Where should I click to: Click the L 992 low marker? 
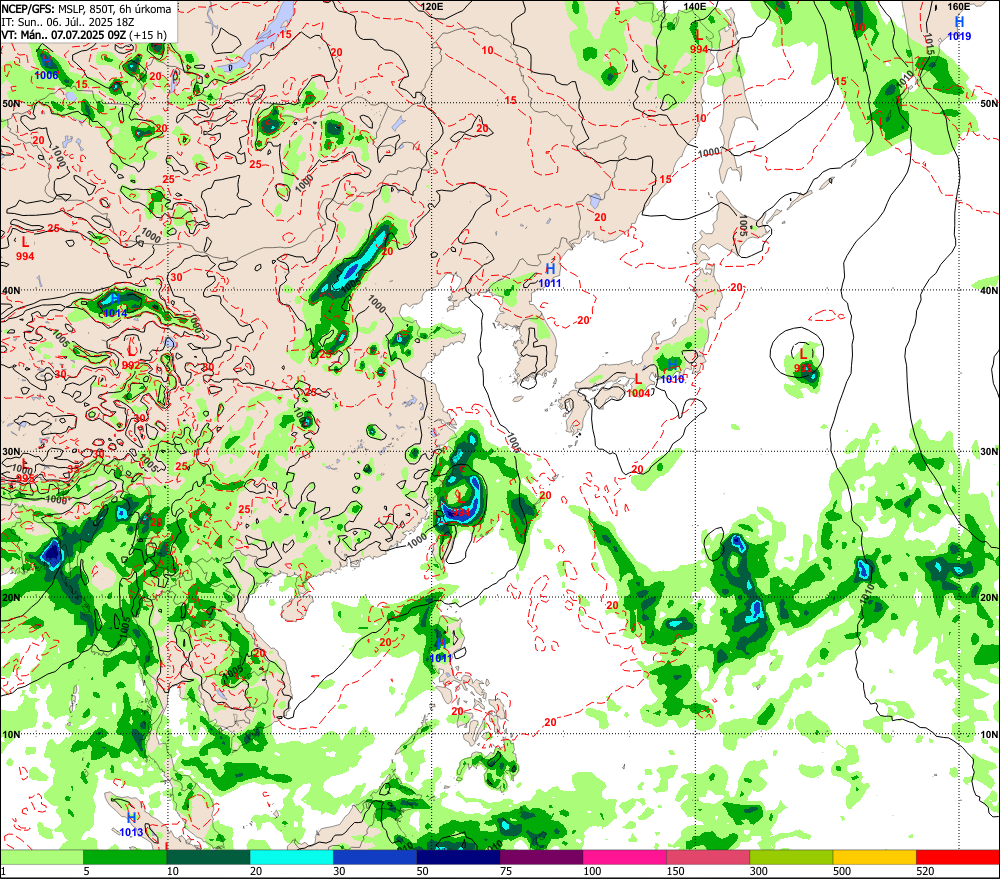click(x=131, y=358)
